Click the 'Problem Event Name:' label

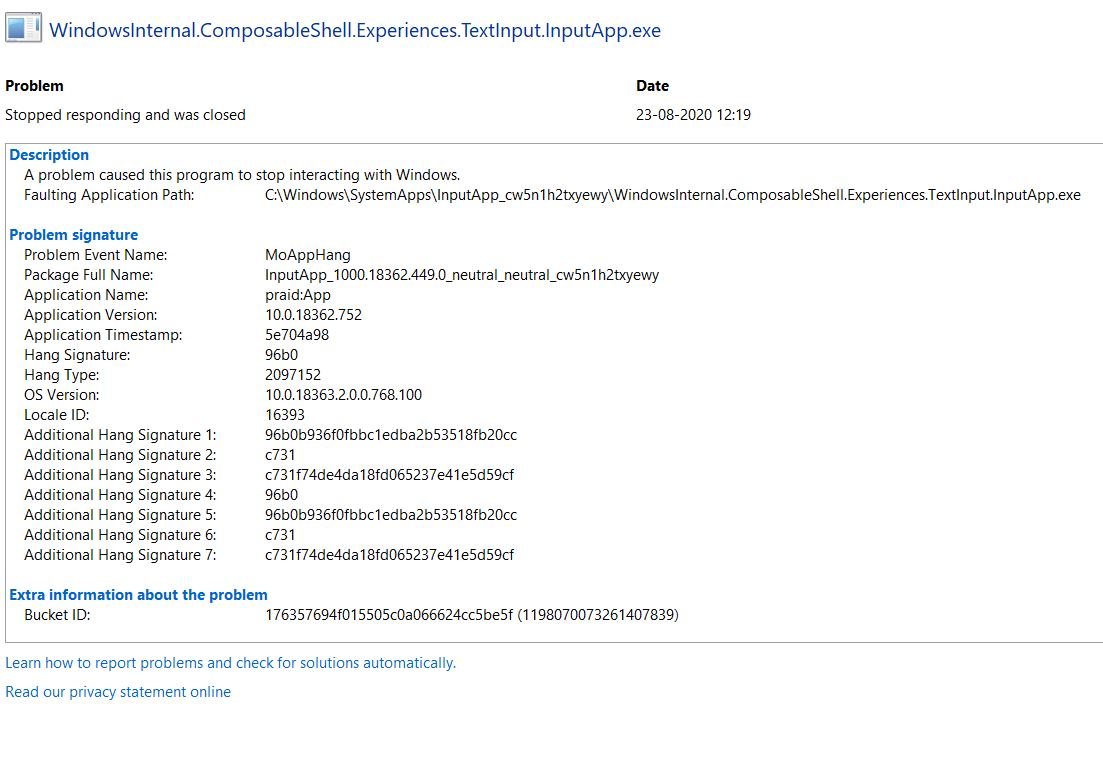click(x=96, y=255)
